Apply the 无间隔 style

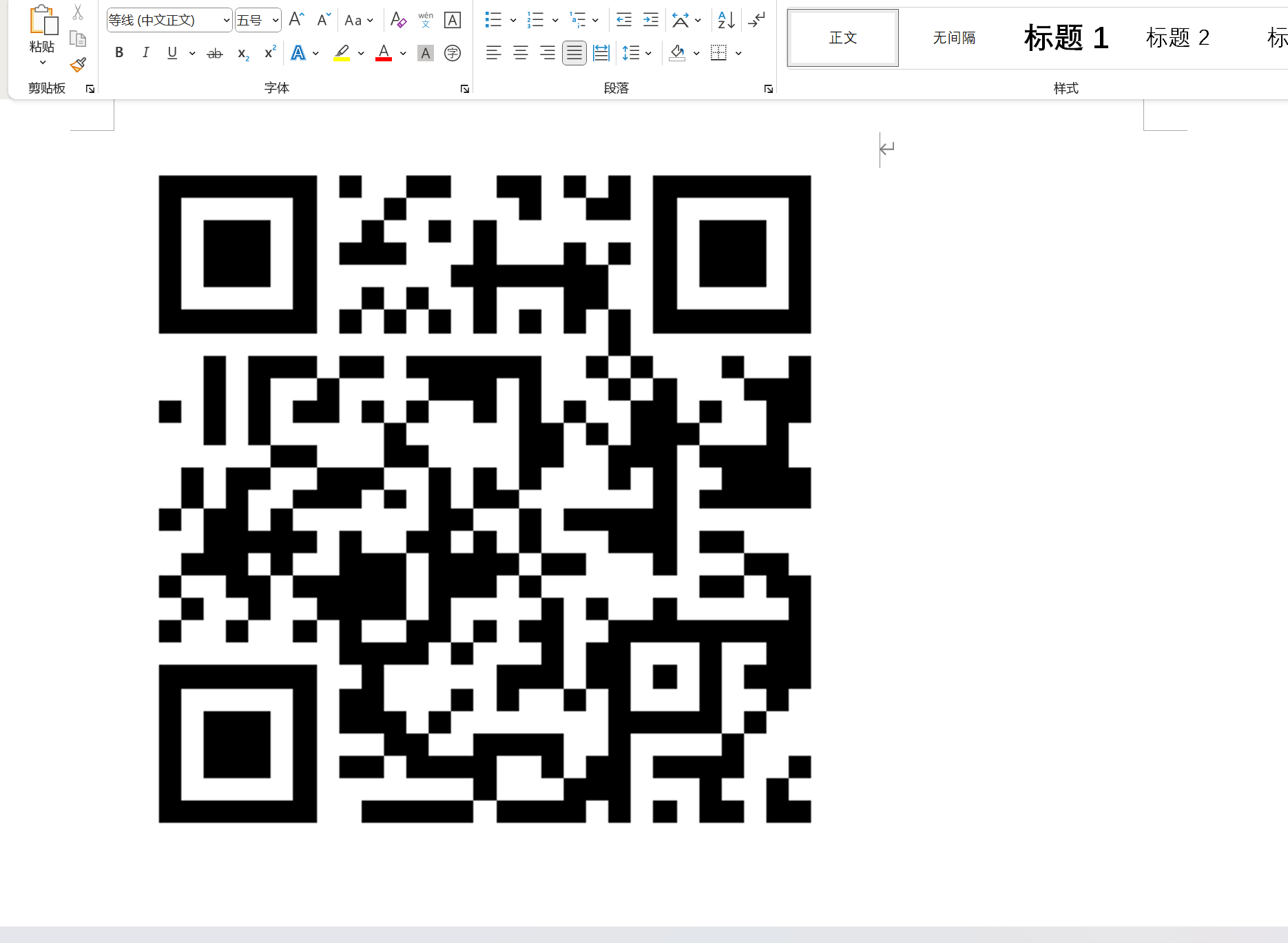pos(954,38)
